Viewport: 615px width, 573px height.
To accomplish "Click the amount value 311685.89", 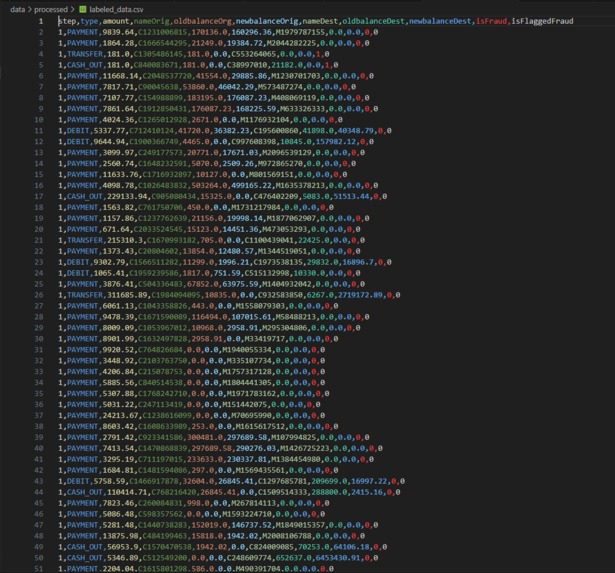I will click(x=127, y=295).
